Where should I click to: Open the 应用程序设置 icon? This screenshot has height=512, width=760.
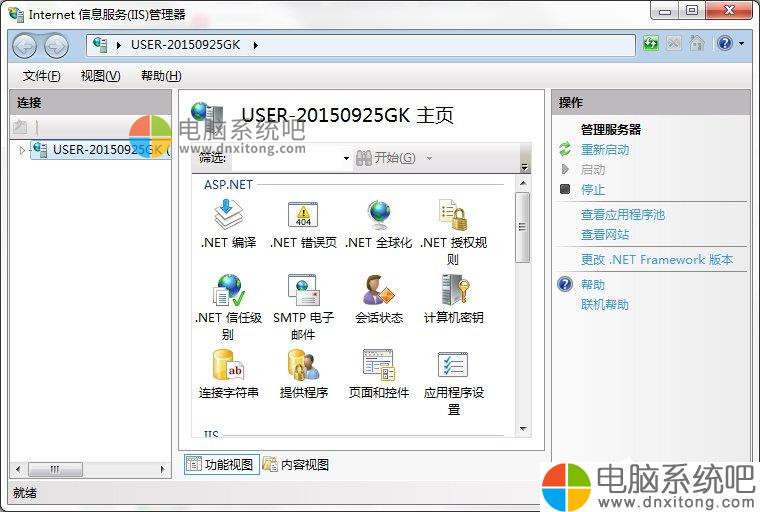tap(453, 365)
